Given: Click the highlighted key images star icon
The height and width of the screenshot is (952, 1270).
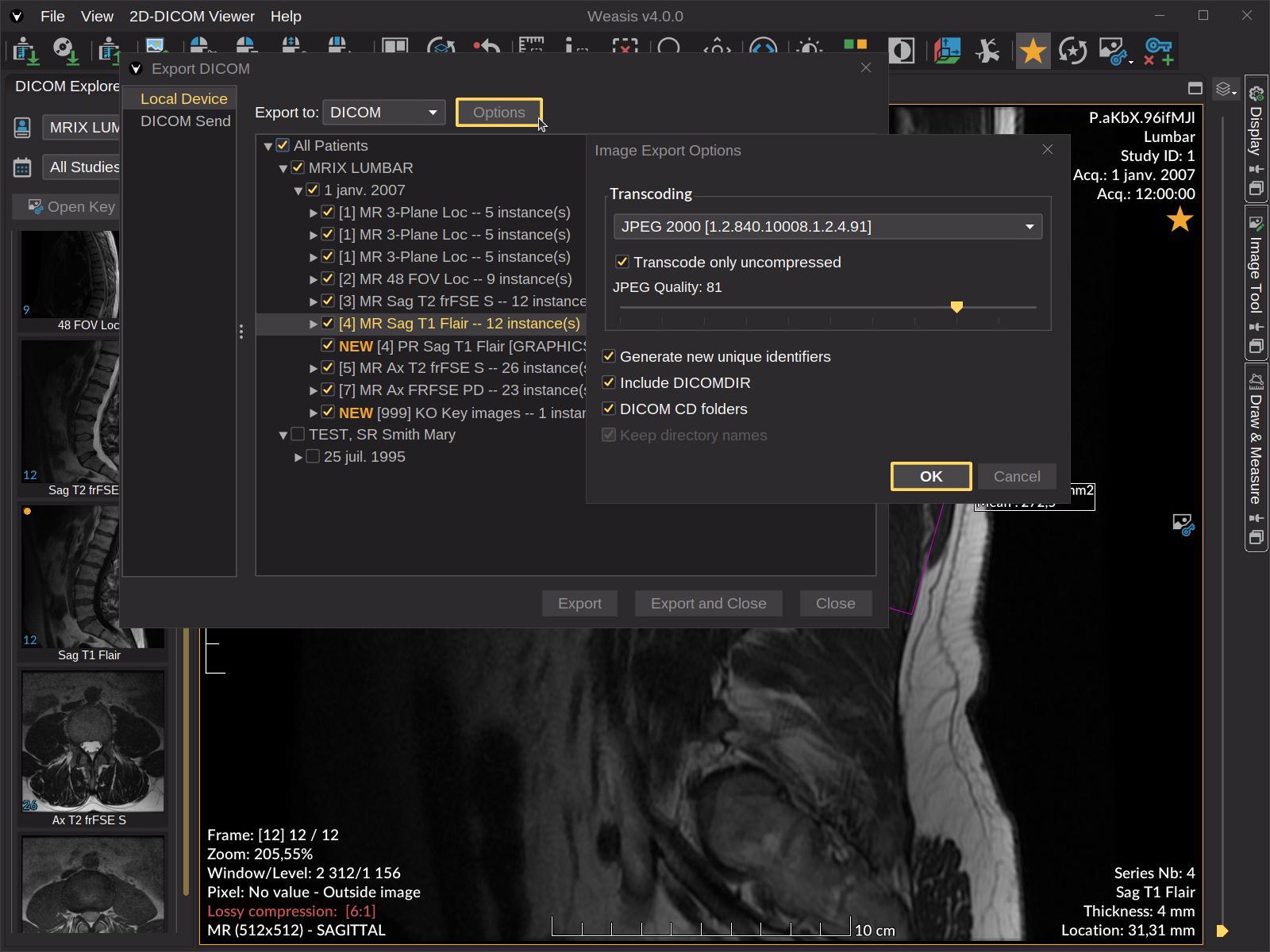Looking at the screenshot, I should coord(1033,50).
